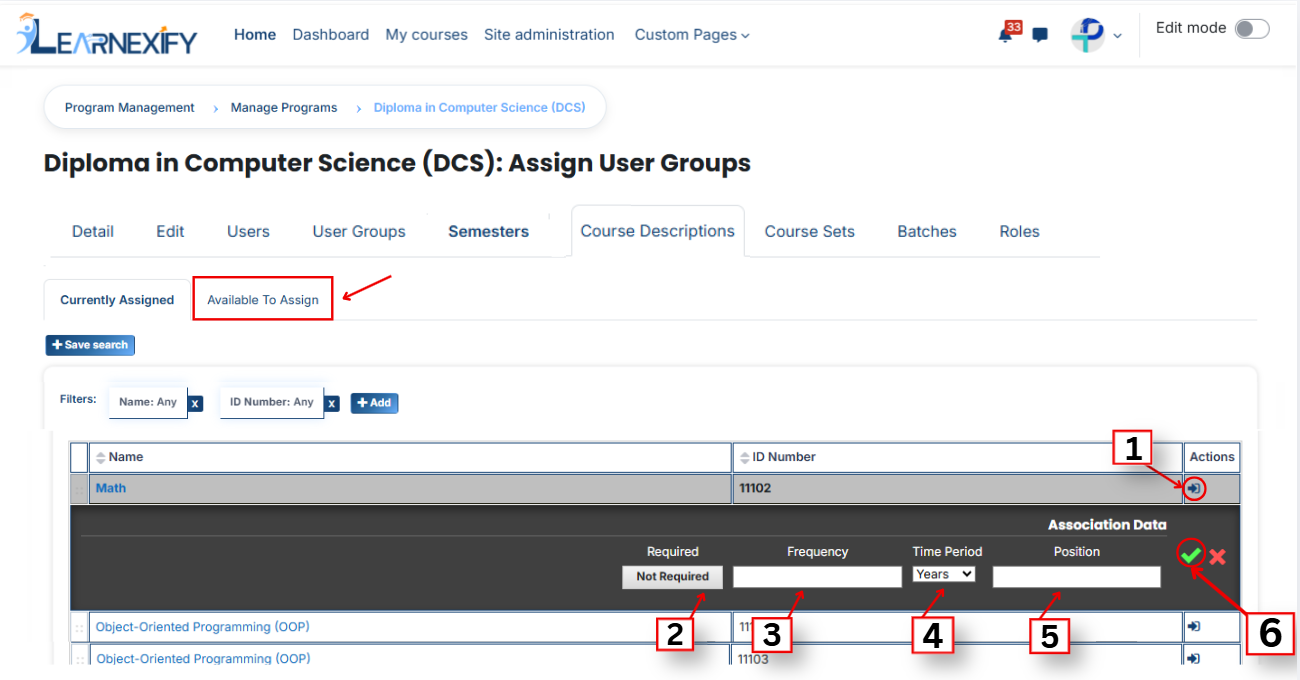The width and height of the screenshot is (1300, 680).
Task: Open the Dashboard menu item
Action: (x=331, y=35)
